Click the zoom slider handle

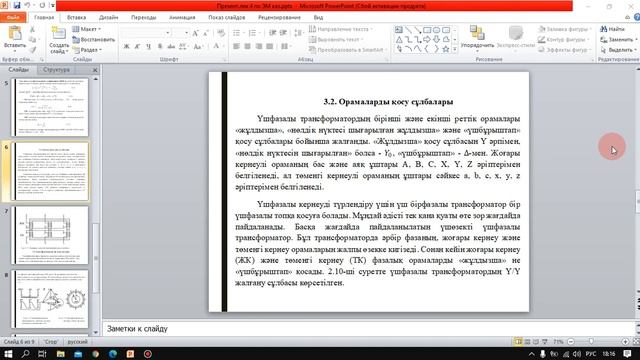pos(591,341)
